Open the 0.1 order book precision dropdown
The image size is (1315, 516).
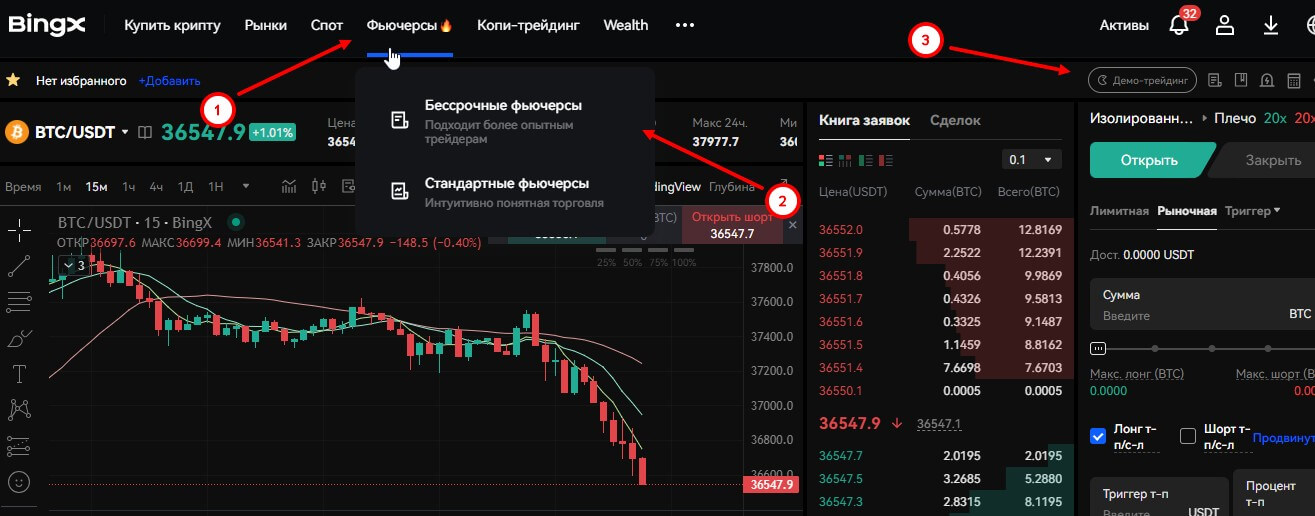(x=1030, y=160)
